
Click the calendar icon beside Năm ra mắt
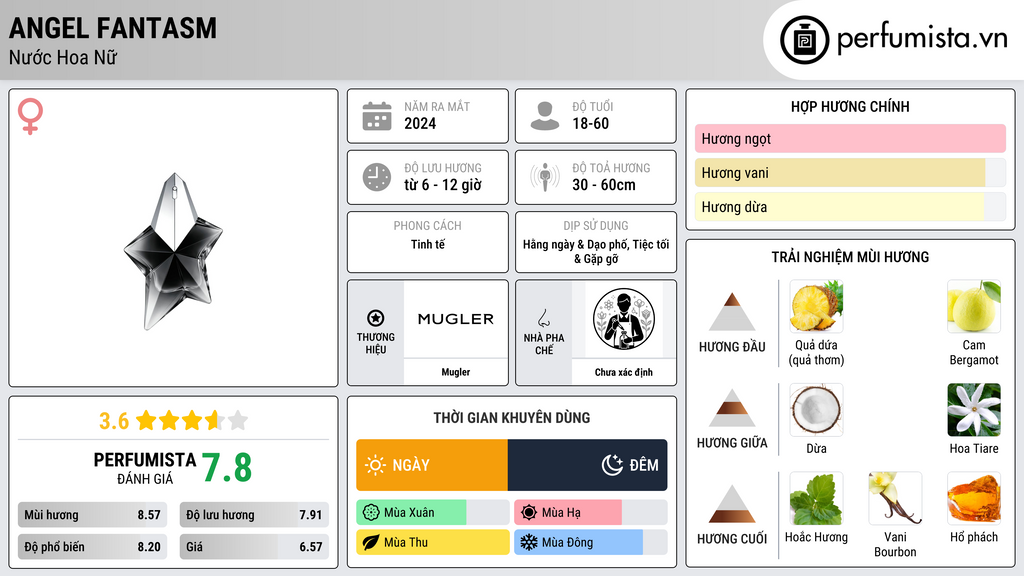377,116
